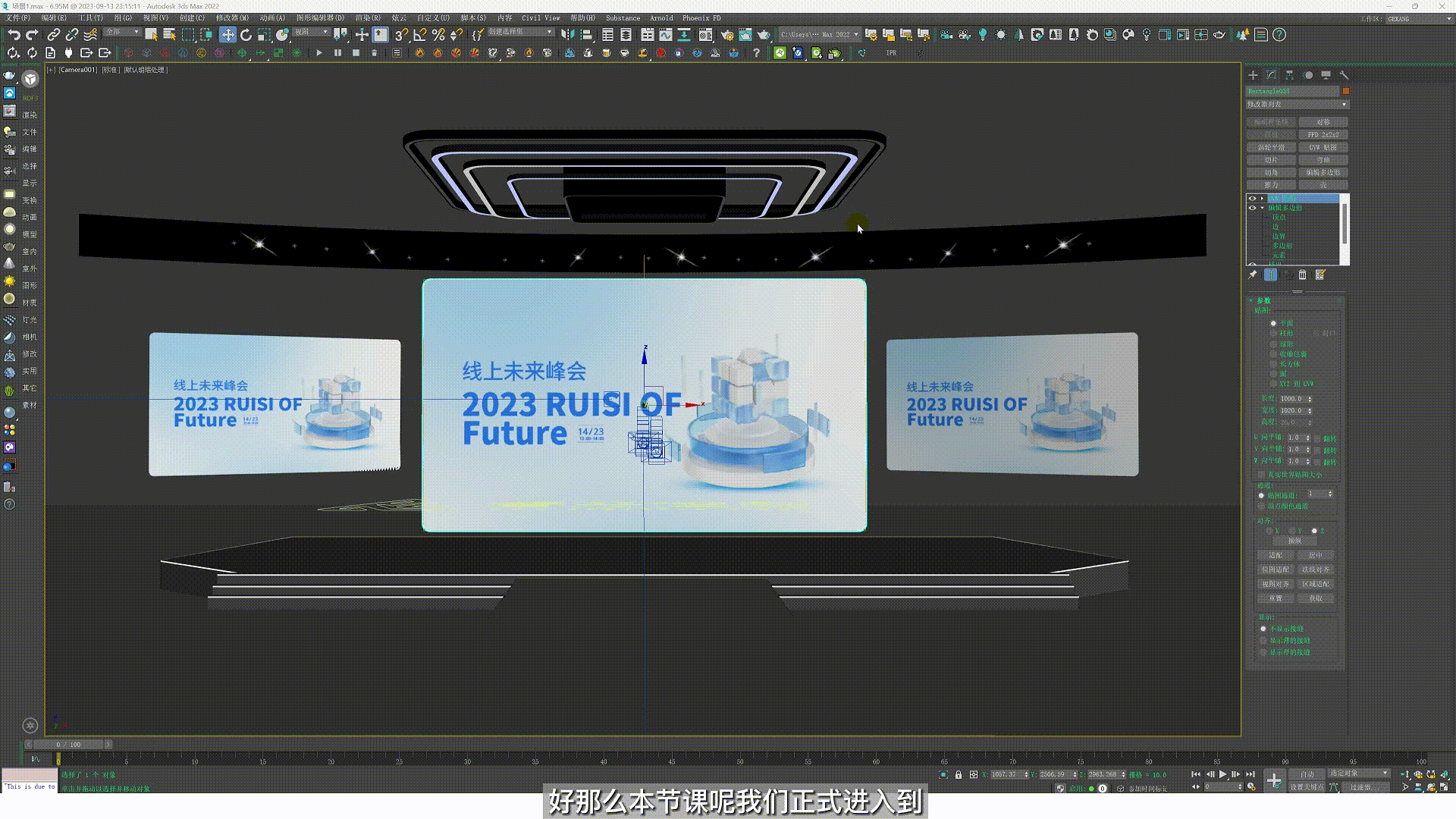This screenshot has height=819, width=1456.
Task: Toggle Show End Result icon below stack
Action: (1271, 275)
